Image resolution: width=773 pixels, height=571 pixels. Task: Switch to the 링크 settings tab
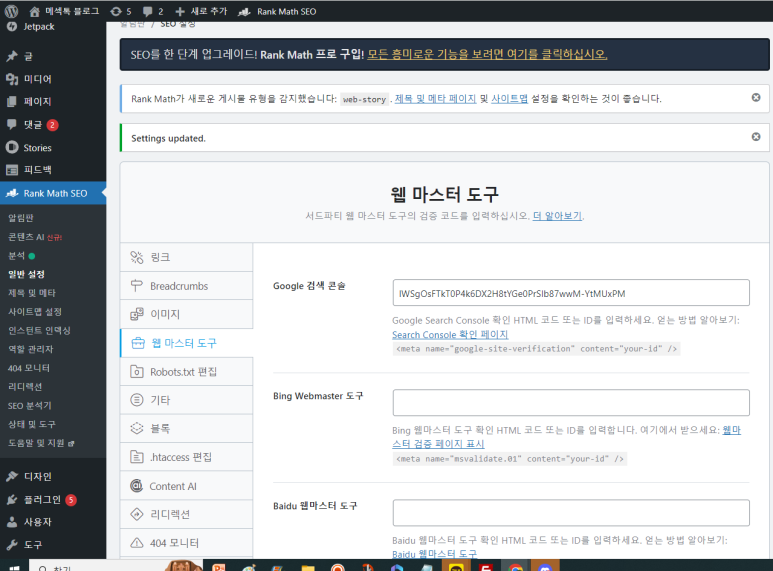pos(186,257)
